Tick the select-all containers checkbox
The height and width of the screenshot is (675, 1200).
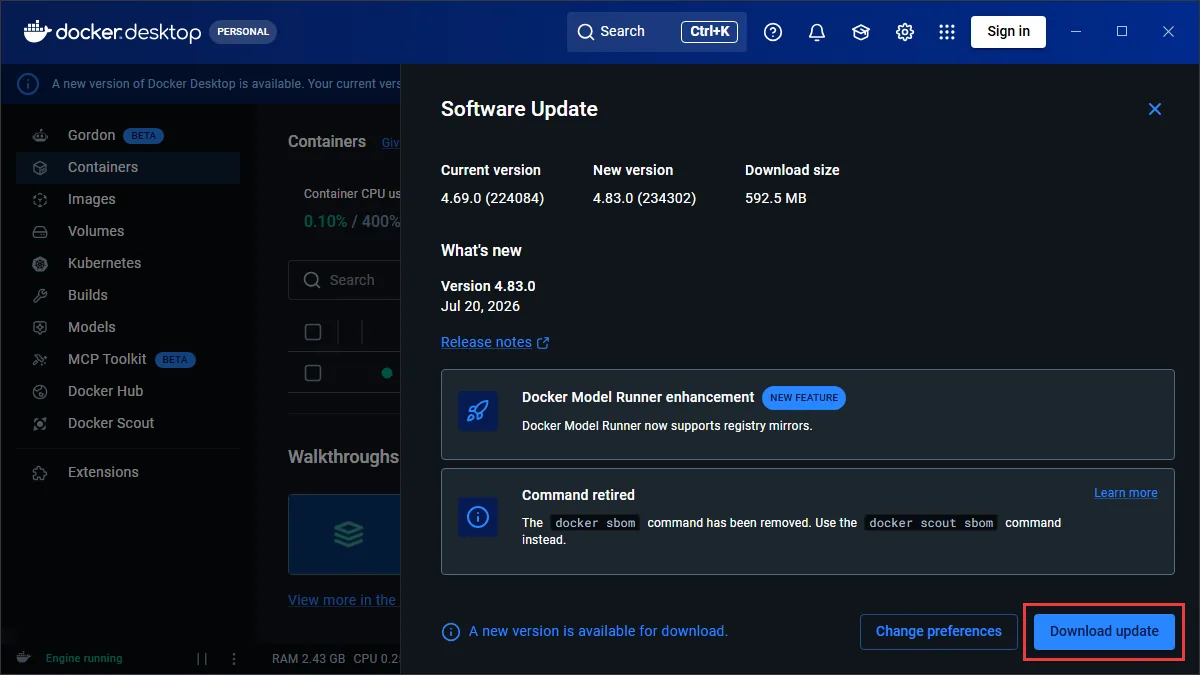[x=313, y=332]
